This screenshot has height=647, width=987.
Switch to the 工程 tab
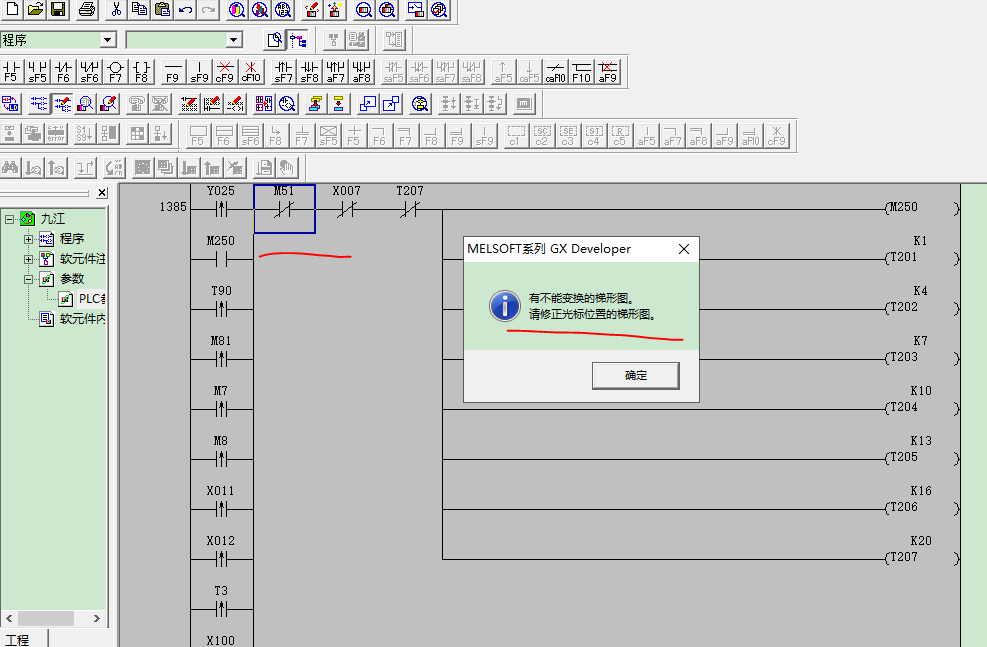pos(18,639)
